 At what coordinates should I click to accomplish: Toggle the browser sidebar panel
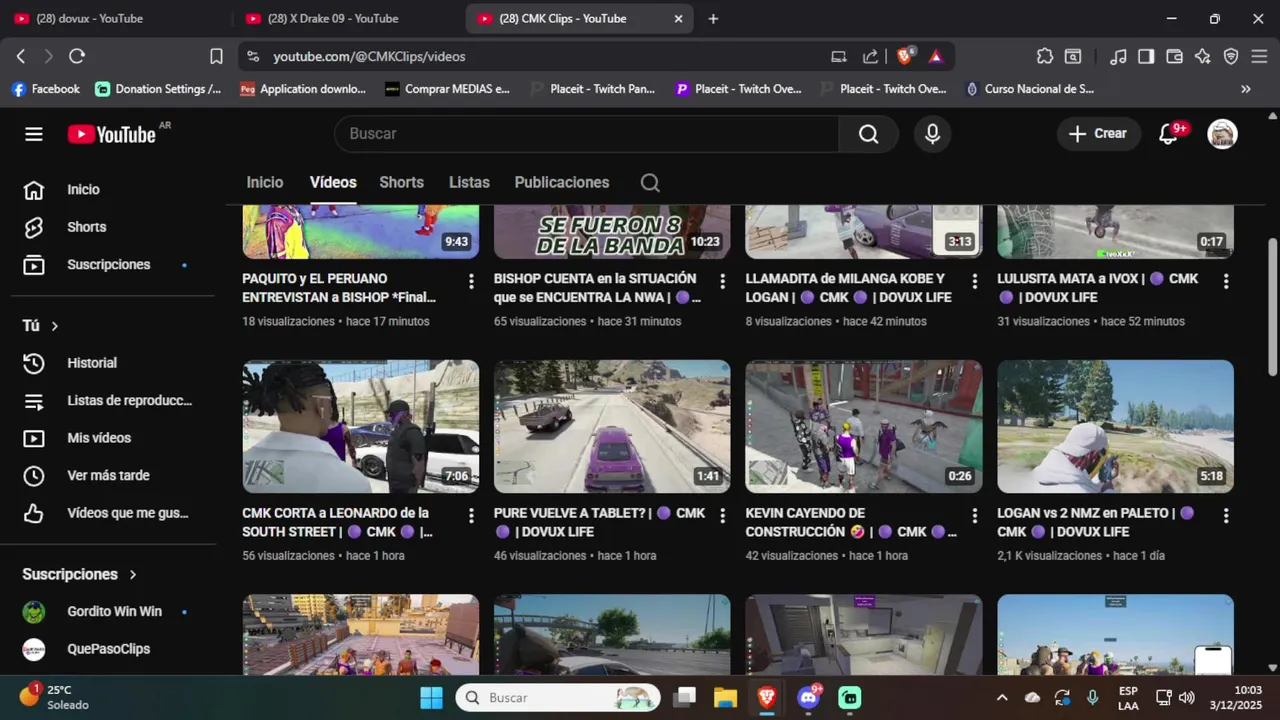(1146, 57)
